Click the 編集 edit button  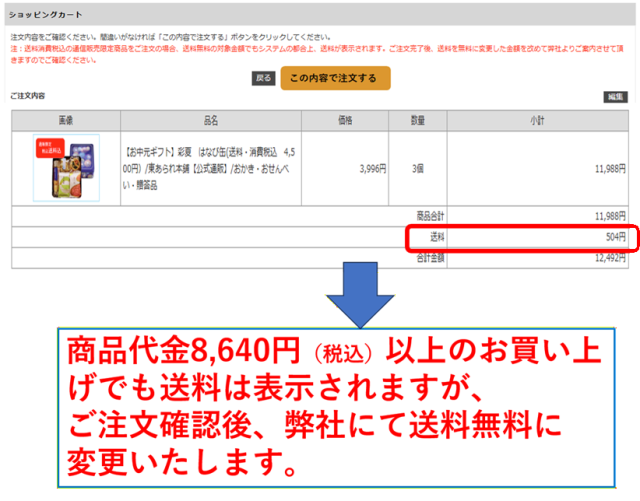click(616, 97)
